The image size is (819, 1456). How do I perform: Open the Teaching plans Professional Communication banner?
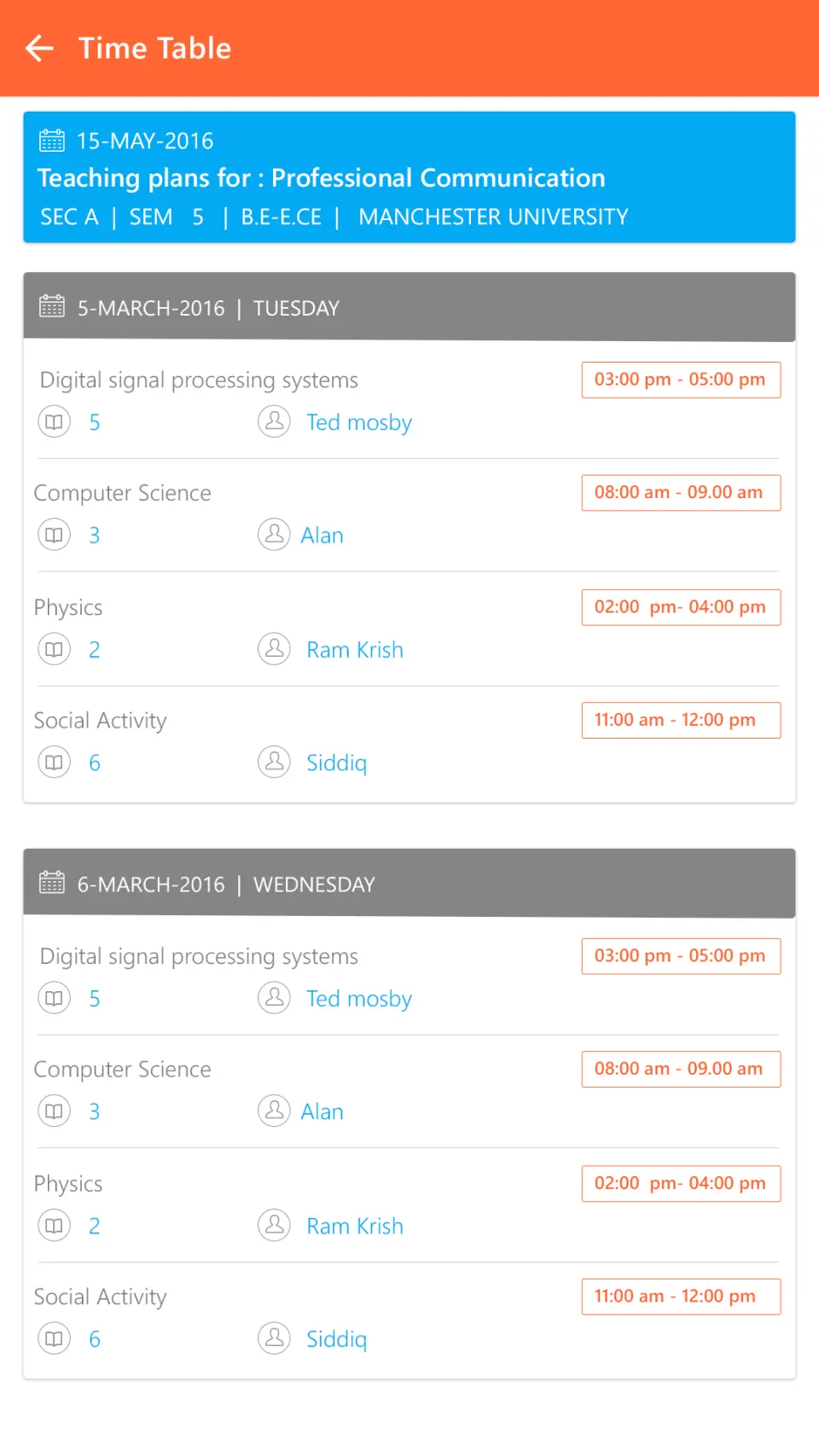point(409,177)
